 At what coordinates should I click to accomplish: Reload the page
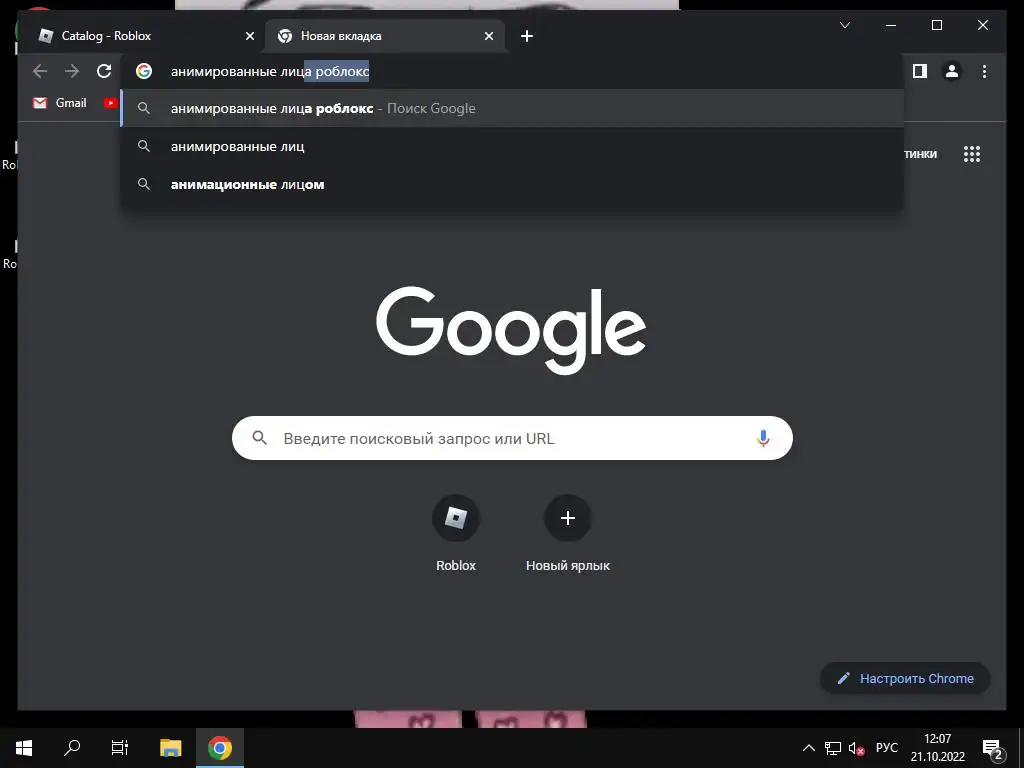104,71
